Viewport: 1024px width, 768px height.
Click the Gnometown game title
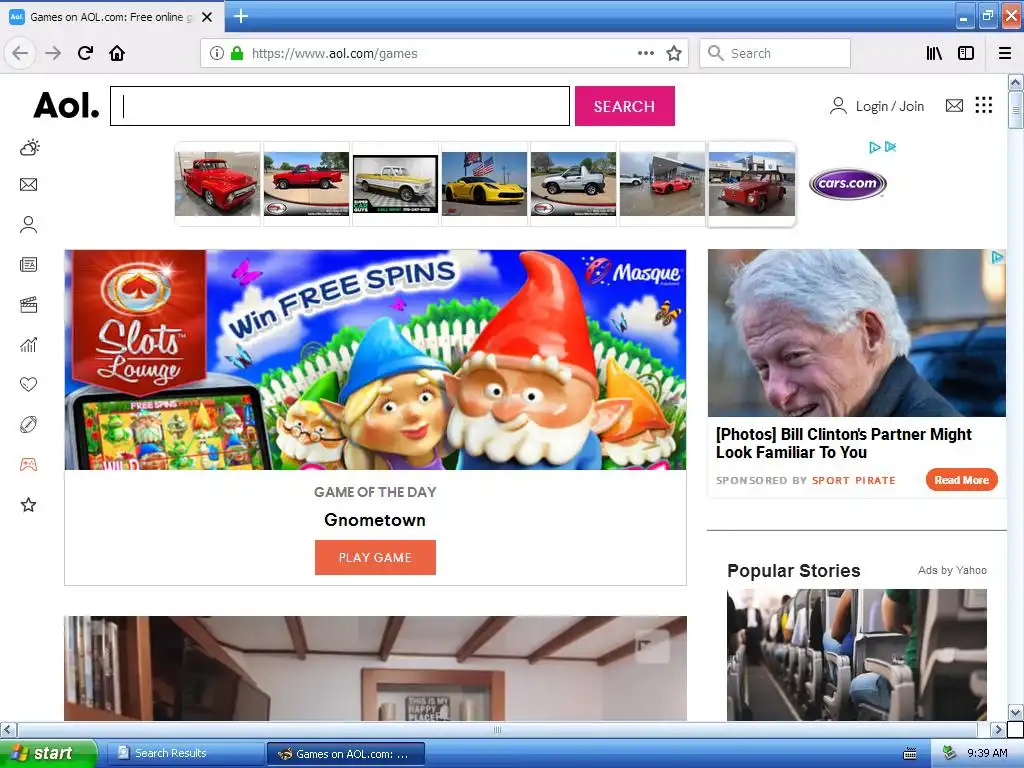[x=375, y=520]
